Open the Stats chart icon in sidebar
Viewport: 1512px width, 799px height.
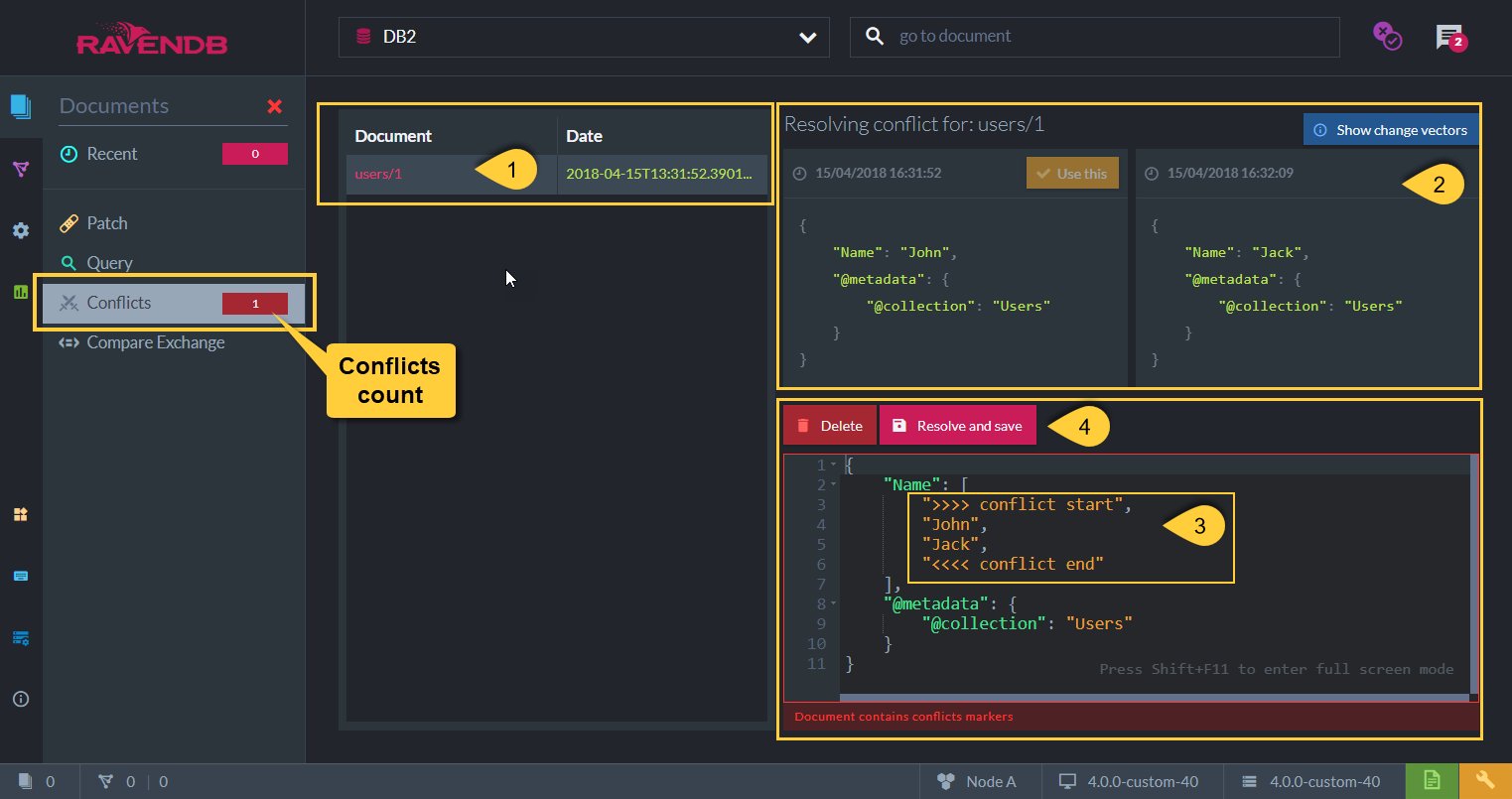tap(21, 292)
